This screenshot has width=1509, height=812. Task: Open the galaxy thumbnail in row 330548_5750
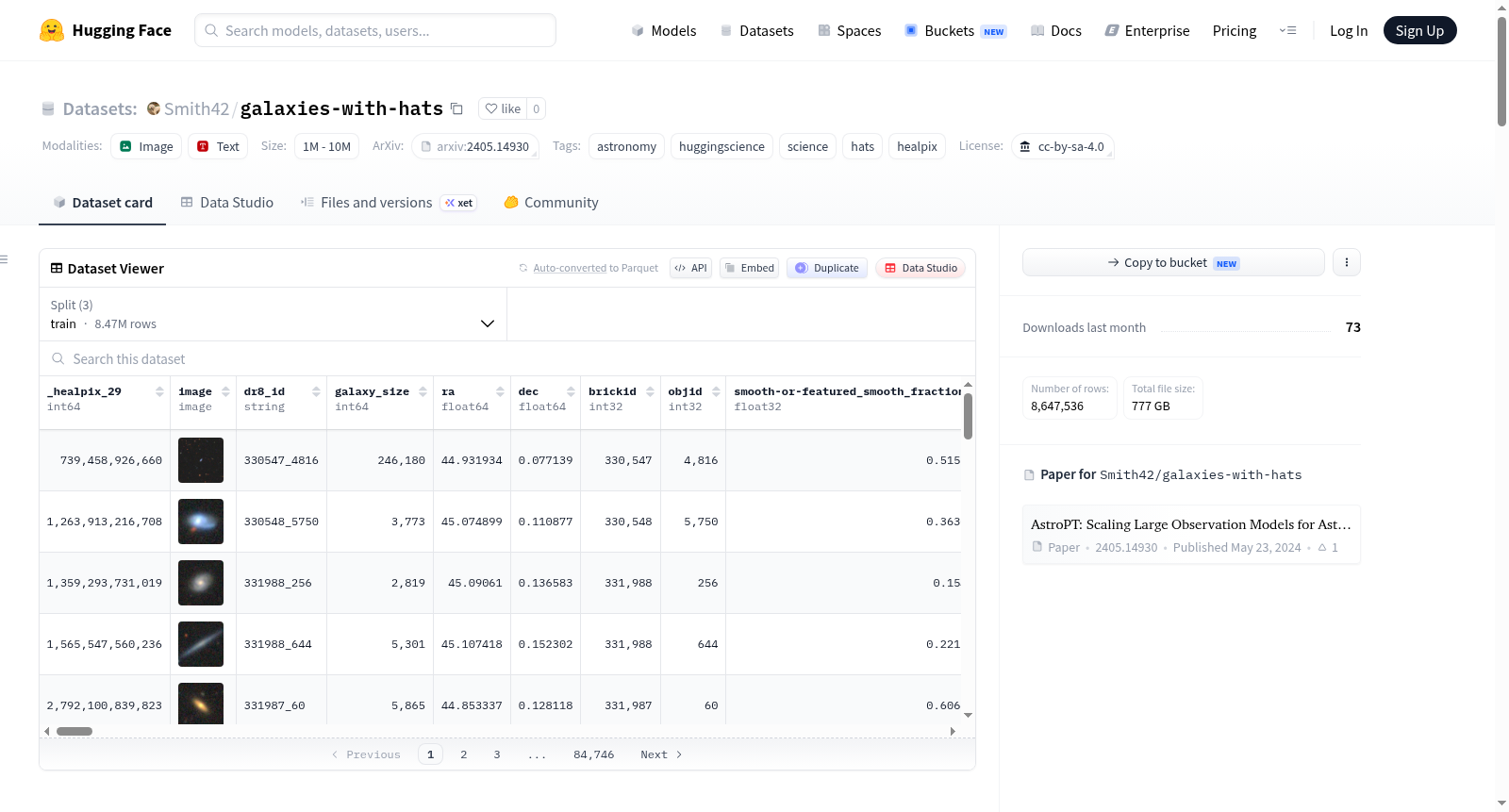(x=201, y=522)
